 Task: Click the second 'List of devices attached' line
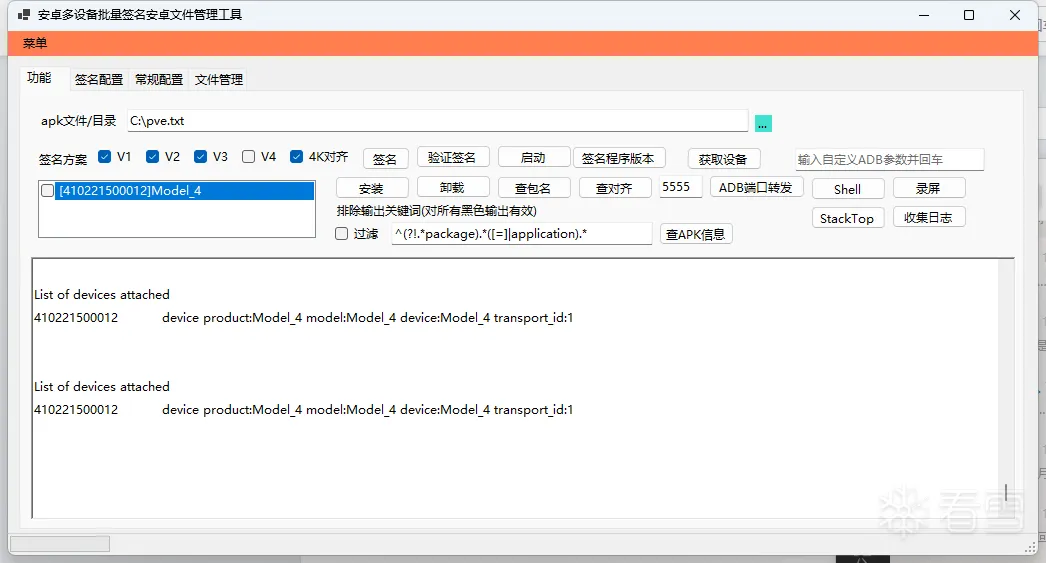pyautogui.click(x=102, y=387)
